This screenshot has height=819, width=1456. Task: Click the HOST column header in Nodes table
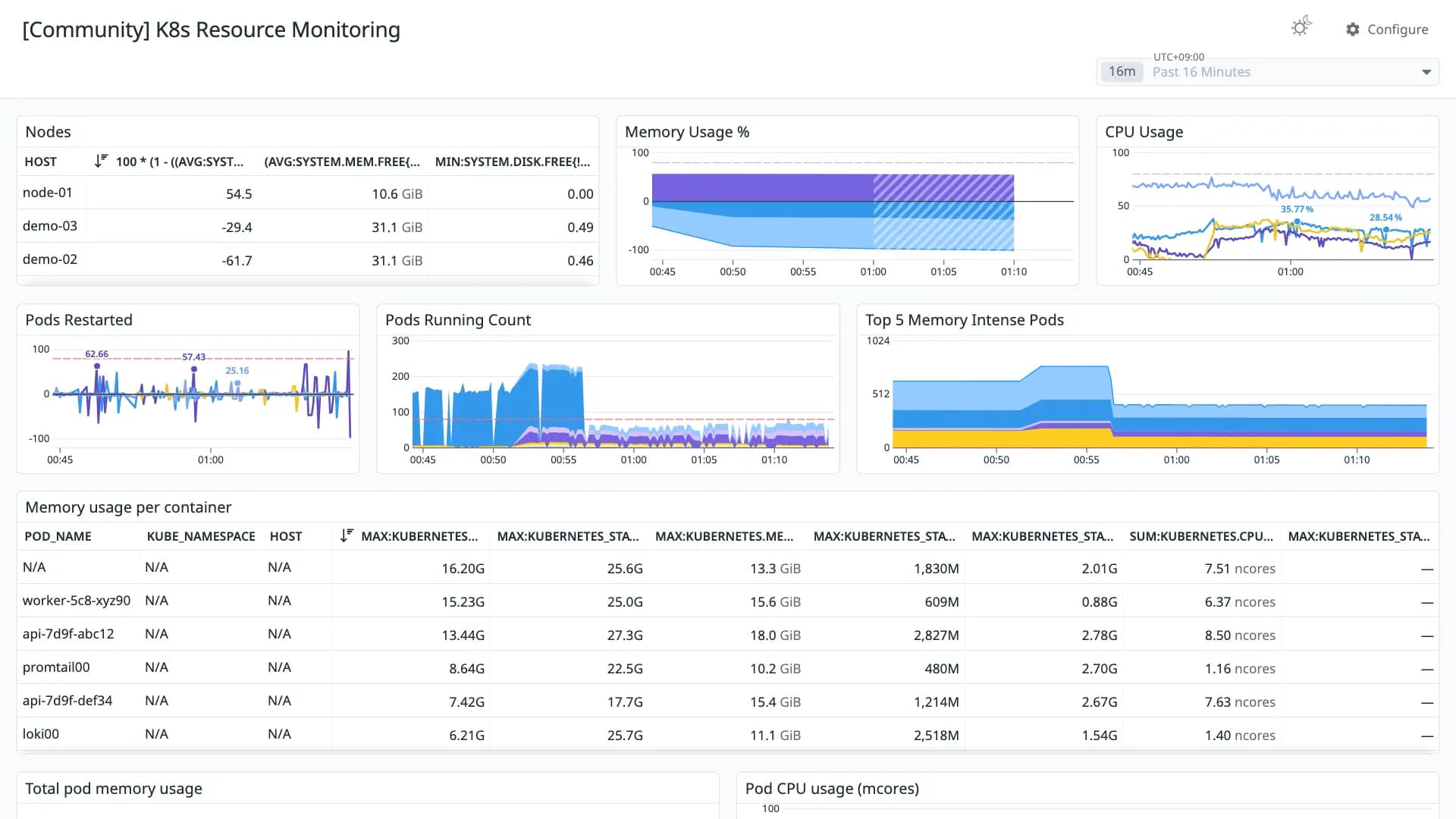(x=40, y=162)
